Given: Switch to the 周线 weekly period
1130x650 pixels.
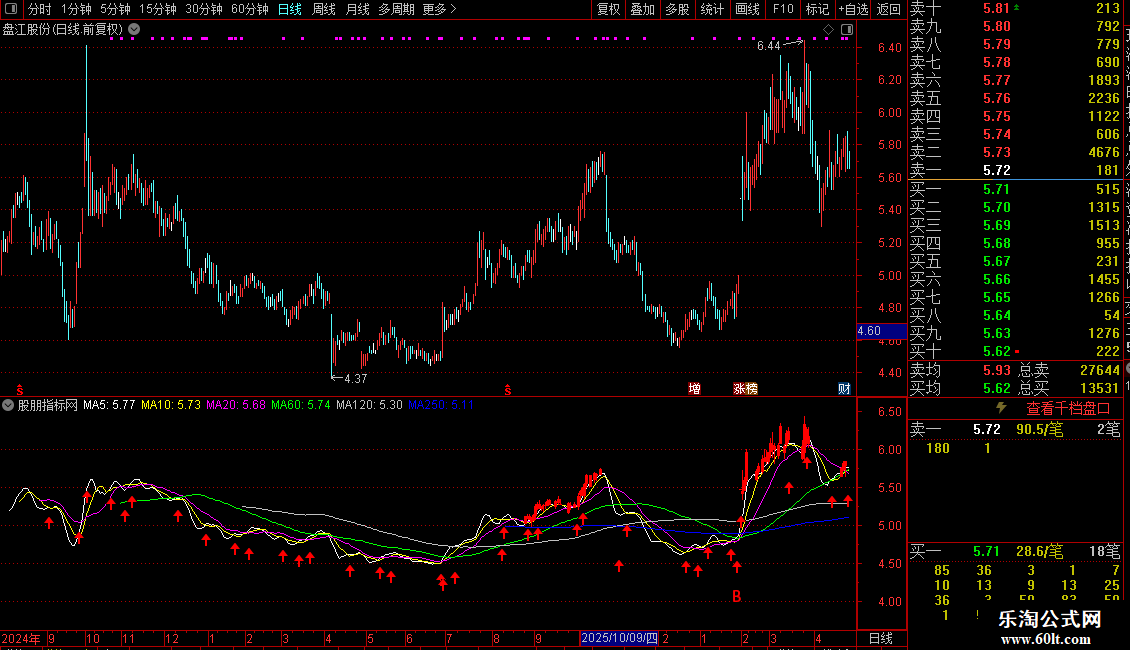Looking at the screenshot, I should [324, 9].
